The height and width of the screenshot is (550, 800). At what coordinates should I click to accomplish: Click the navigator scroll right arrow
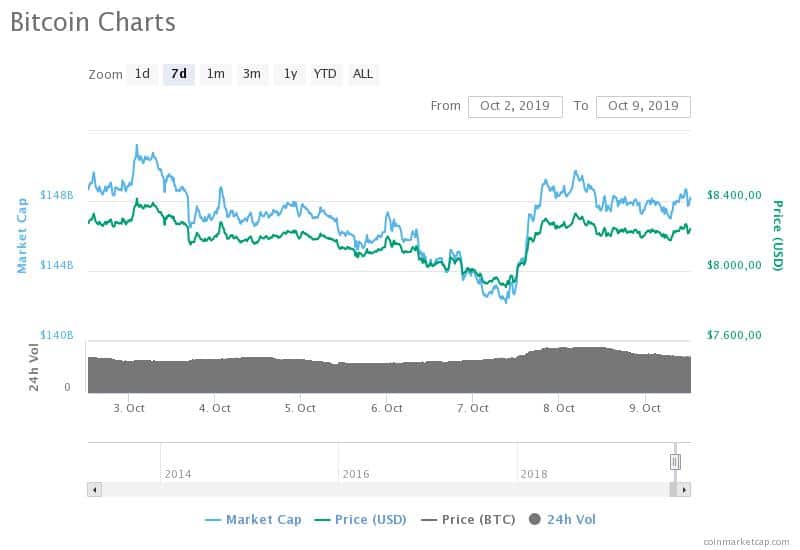pyautogui.click(x=684, y=490)
